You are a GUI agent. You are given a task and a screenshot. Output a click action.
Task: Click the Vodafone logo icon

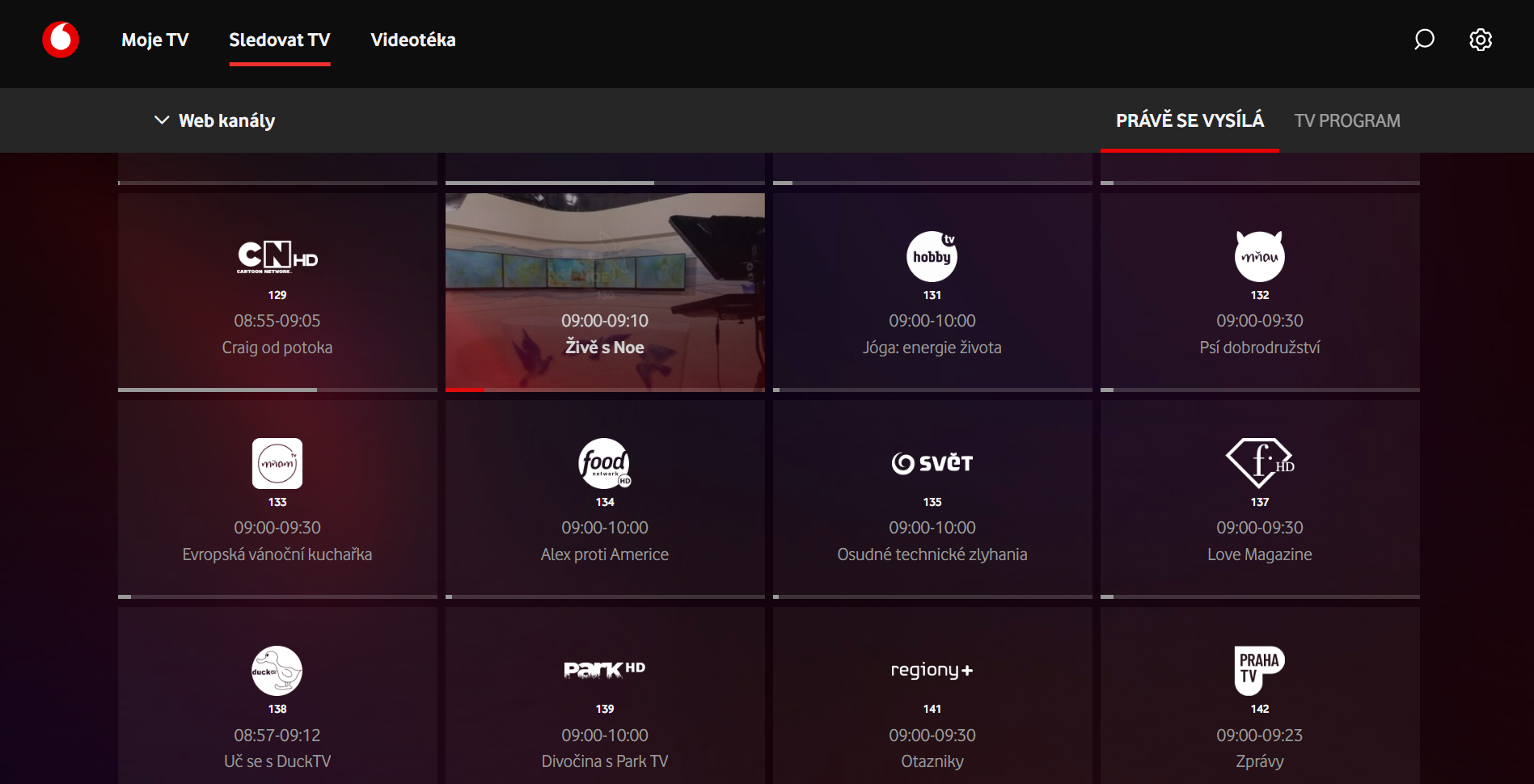[x=61, y=40]
